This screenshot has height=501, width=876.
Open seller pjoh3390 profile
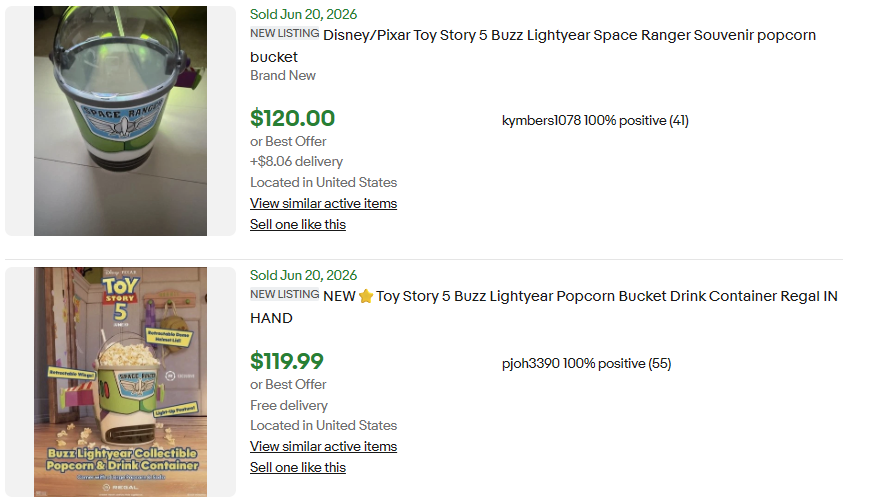coord(530,364)
